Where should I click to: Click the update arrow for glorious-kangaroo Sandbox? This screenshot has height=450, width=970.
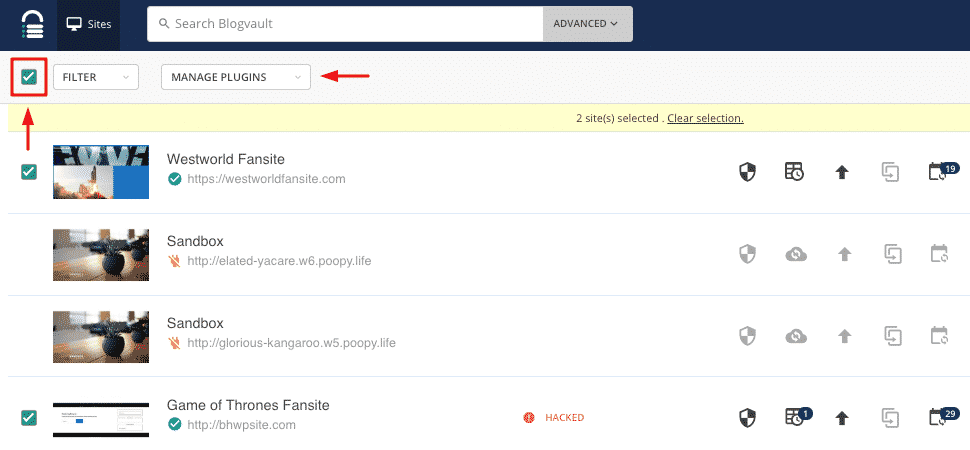844,336
